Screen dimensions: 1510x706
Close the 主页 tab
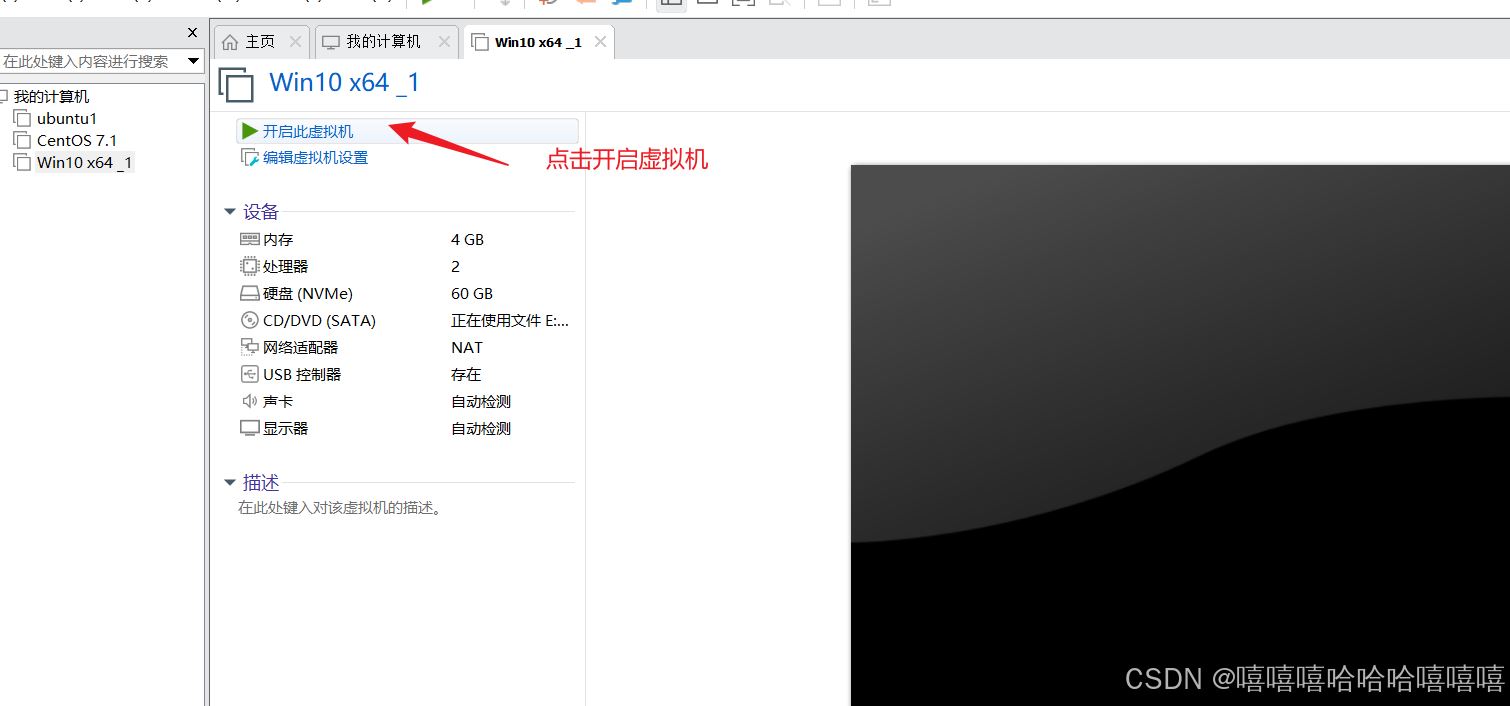[x=295, y=42]
